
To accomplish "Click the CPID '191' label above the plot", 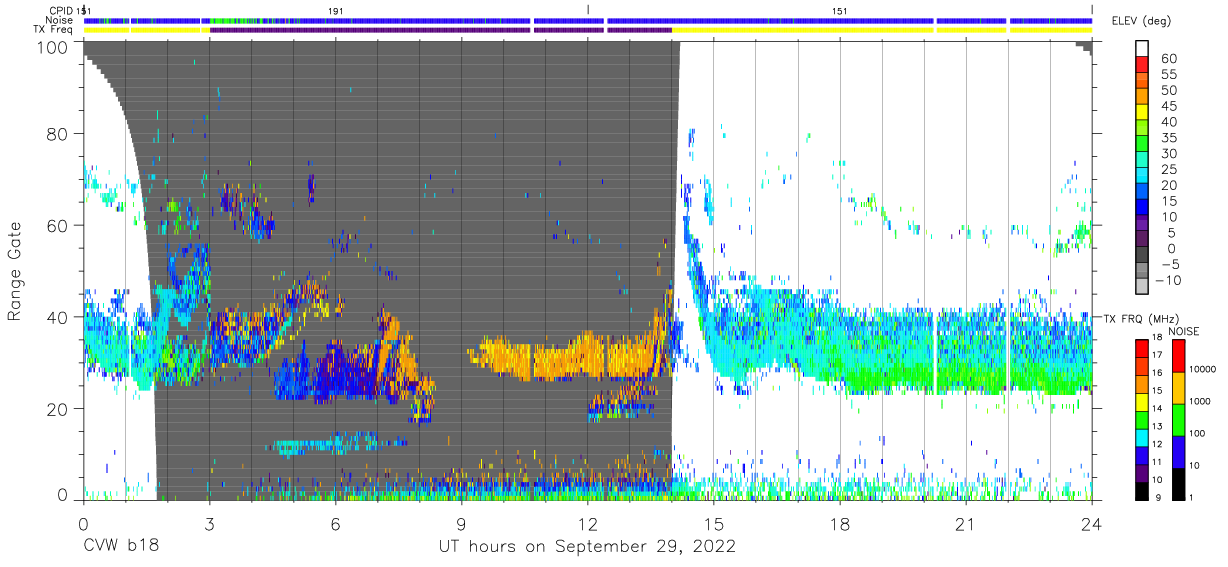I will pos(337,10).
